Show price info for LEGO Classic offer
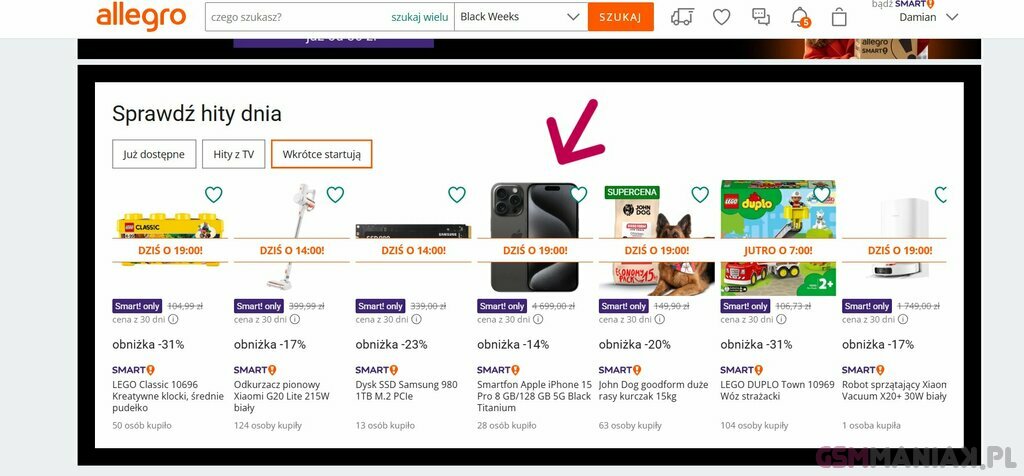1024x476 pixels. pos(173,319)
